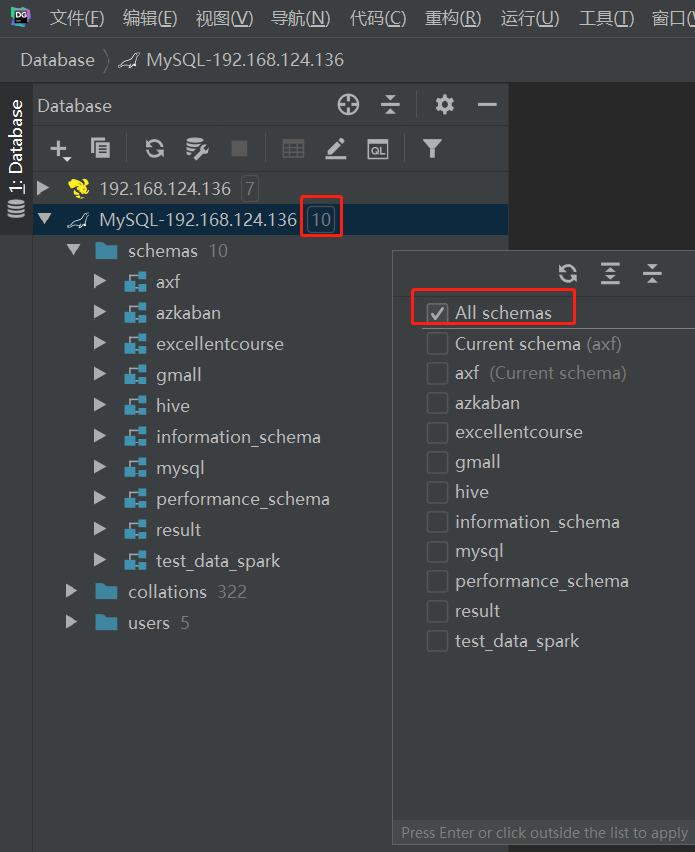
Task: Open the 工具(T) menu
Action: 606,18
